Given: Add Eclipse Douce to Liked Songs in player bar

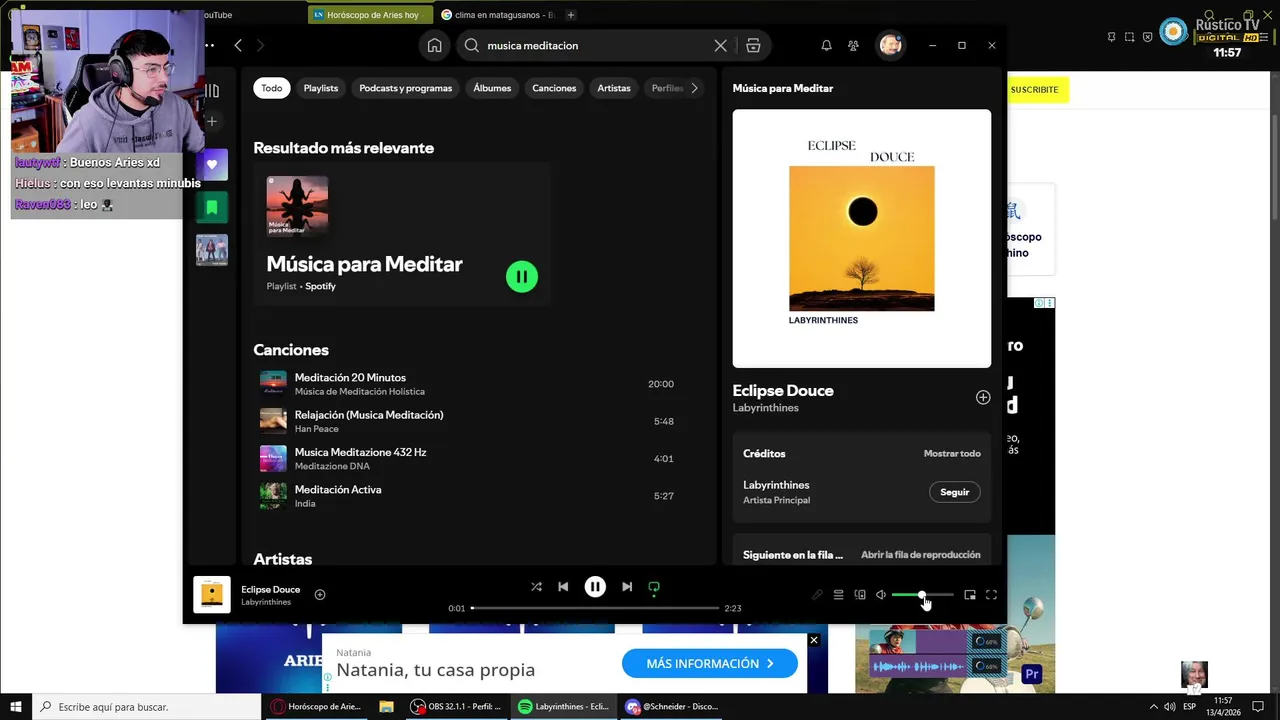Looking at the screenshot, I should pos(320,594).
